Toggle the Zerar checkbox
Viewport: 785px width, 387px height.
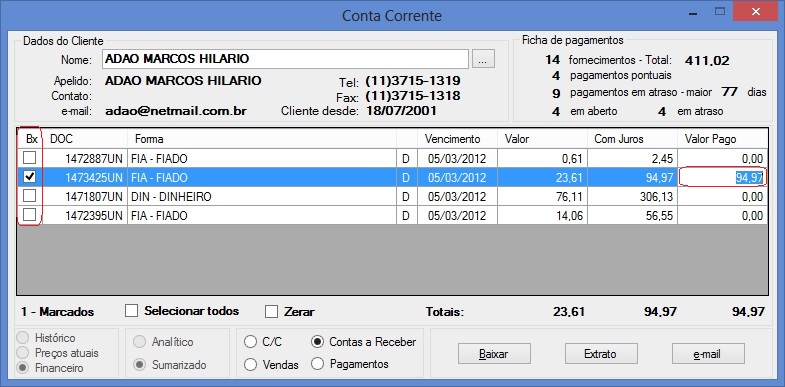pyautogui.click(x=271, y=311)
